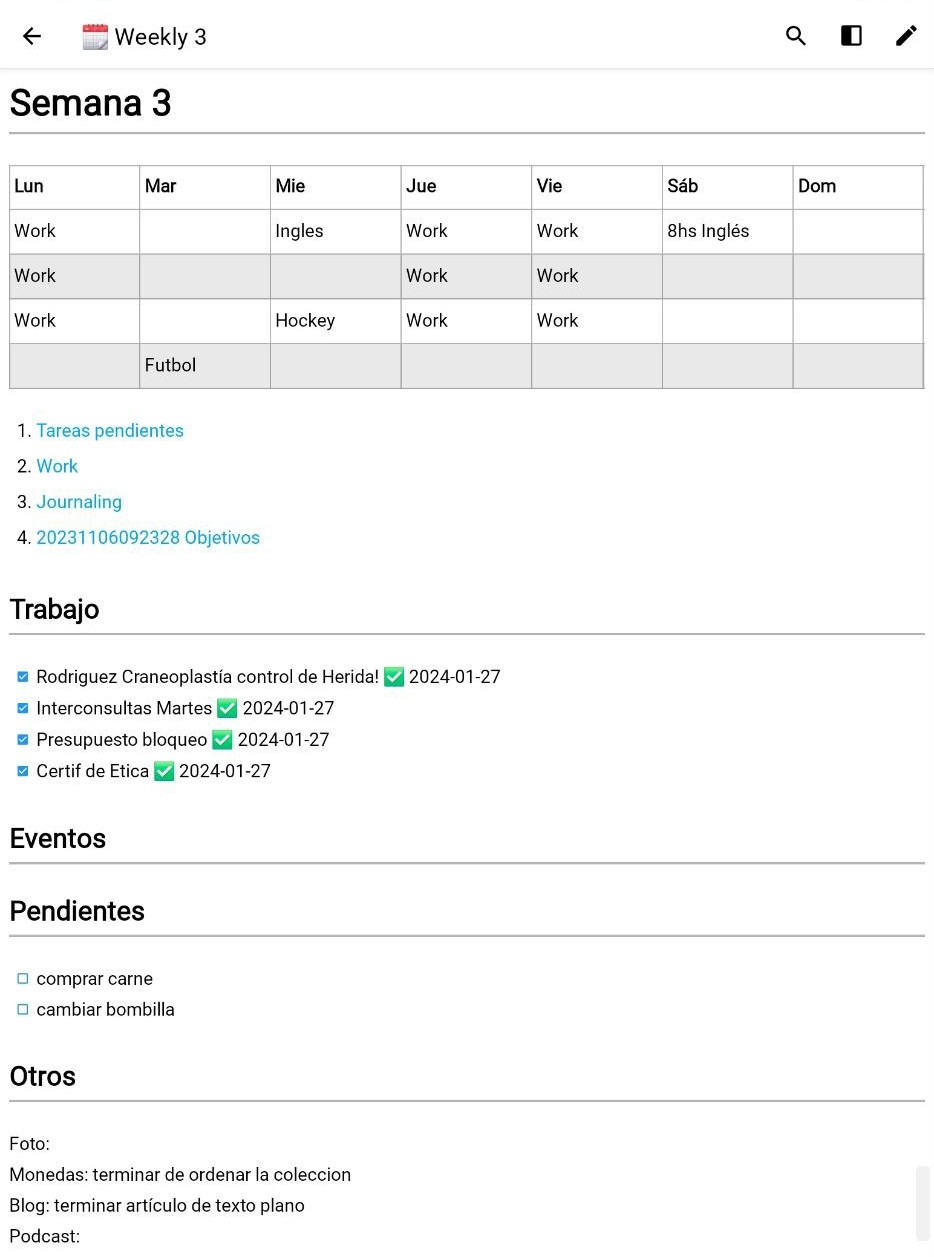Viewport: 934px width, 1257px height.
Task: Open search with the magnifier icon
Action: click(x=796, y=37)
